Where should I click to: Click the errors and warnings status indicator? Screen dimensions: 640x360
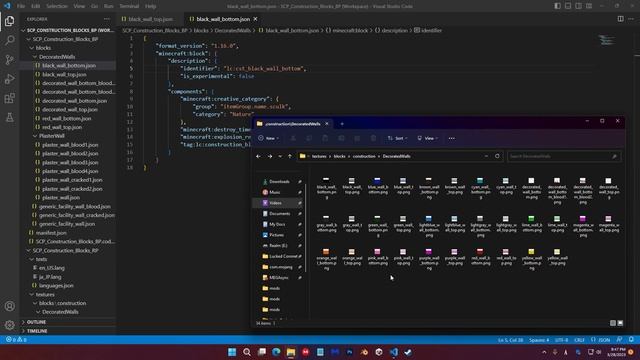(16, 340)
